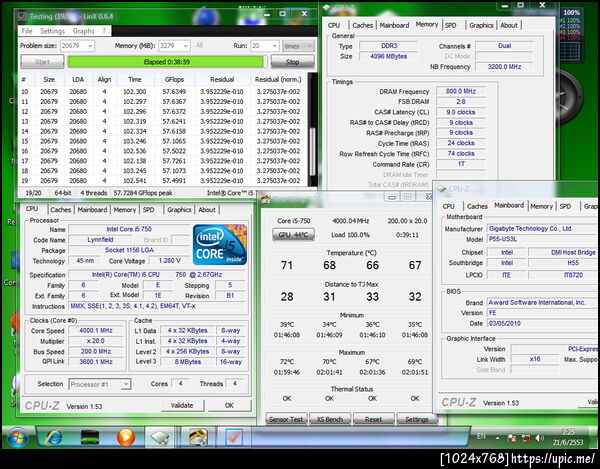This screenshot has width=600, height=469.
Task: Open Windows Media Player from taskbar
Action: [x=126, y=437]
